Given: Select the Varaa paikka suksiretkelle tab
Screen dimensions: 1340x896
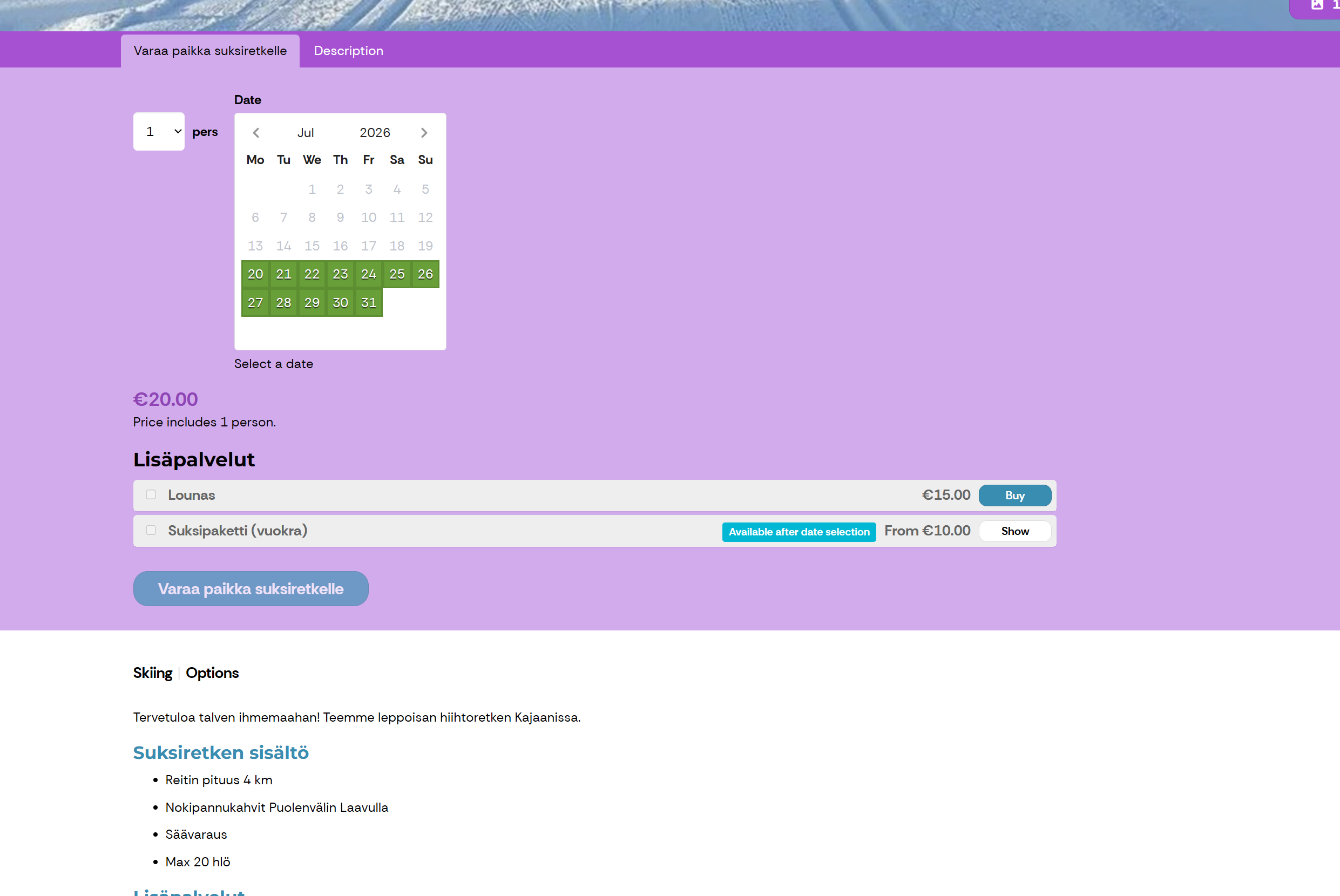Looking at the screenshot, I should [210, 51].
